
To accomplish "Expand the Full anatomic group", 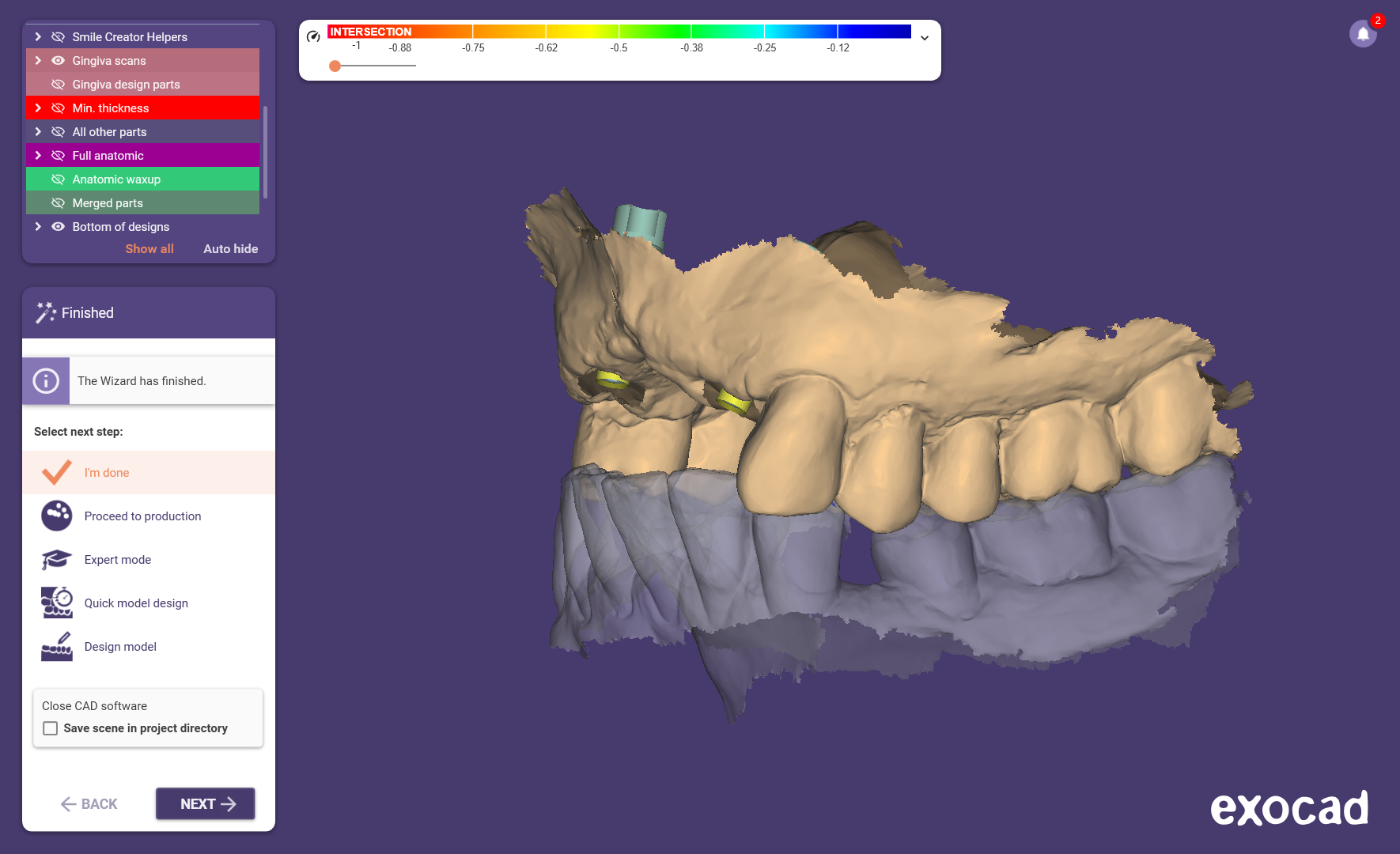I will (x=38, y=156).
